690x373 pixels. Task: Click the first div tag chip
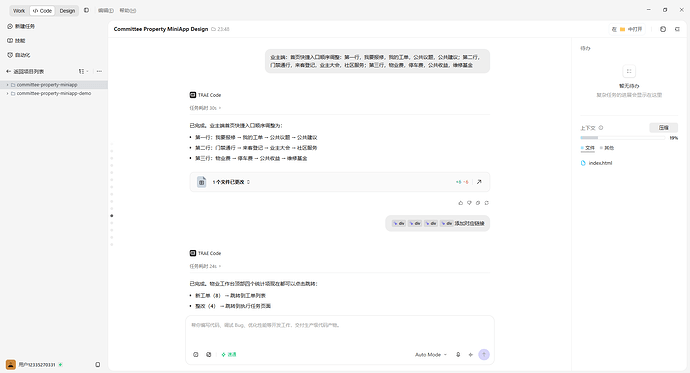click(x=399, y=223)
